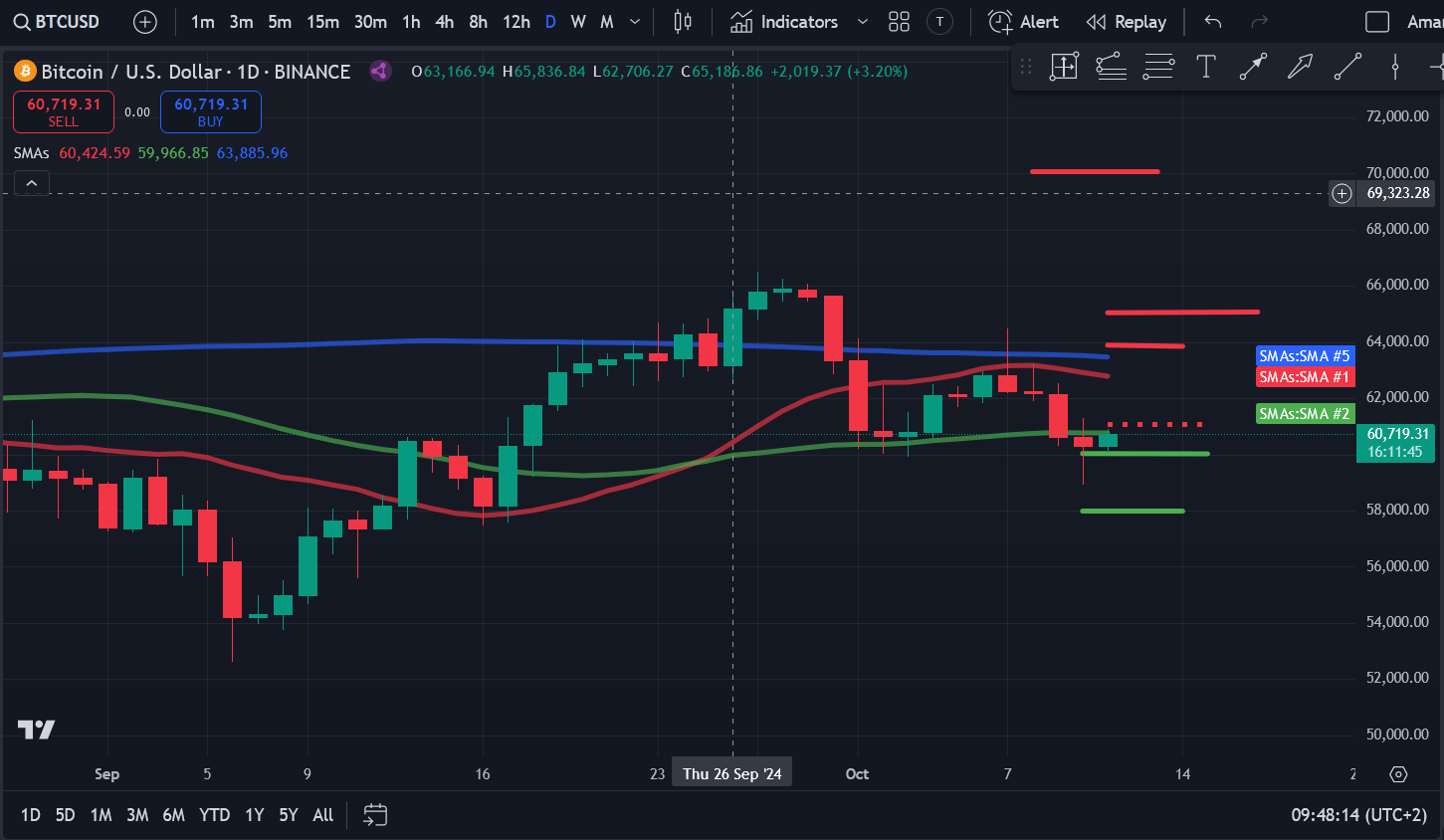Screen dimensions: 1444x840
Task: Open indicator templates four-squares icon
Action: click(899, 22)
